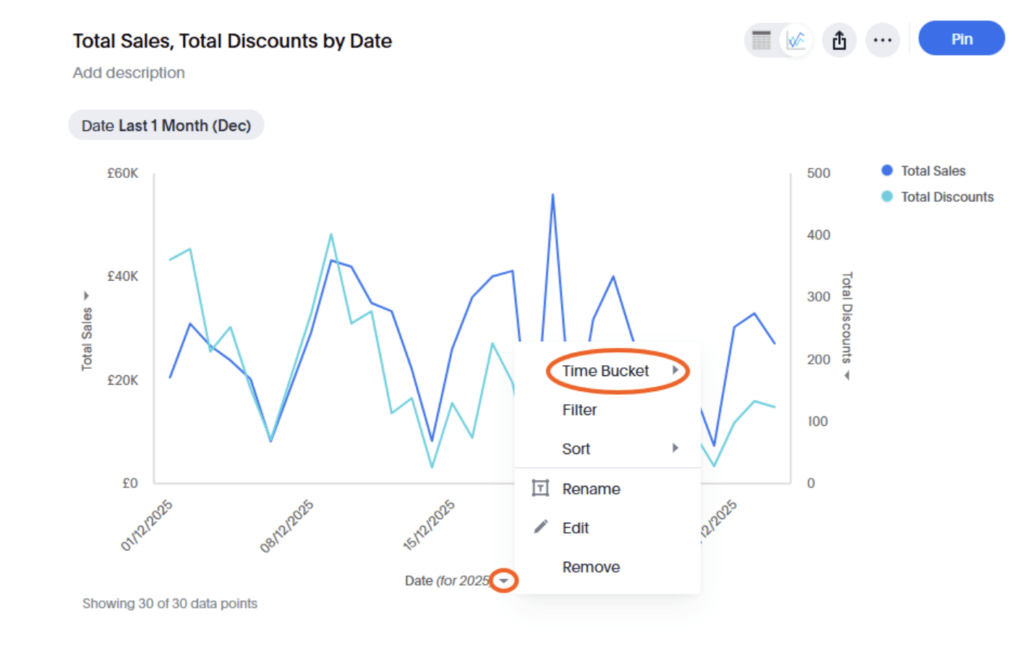Click the Edit pencil icon
The width and height of the screenshot is (1024, 645).
(x=541, y=527)
